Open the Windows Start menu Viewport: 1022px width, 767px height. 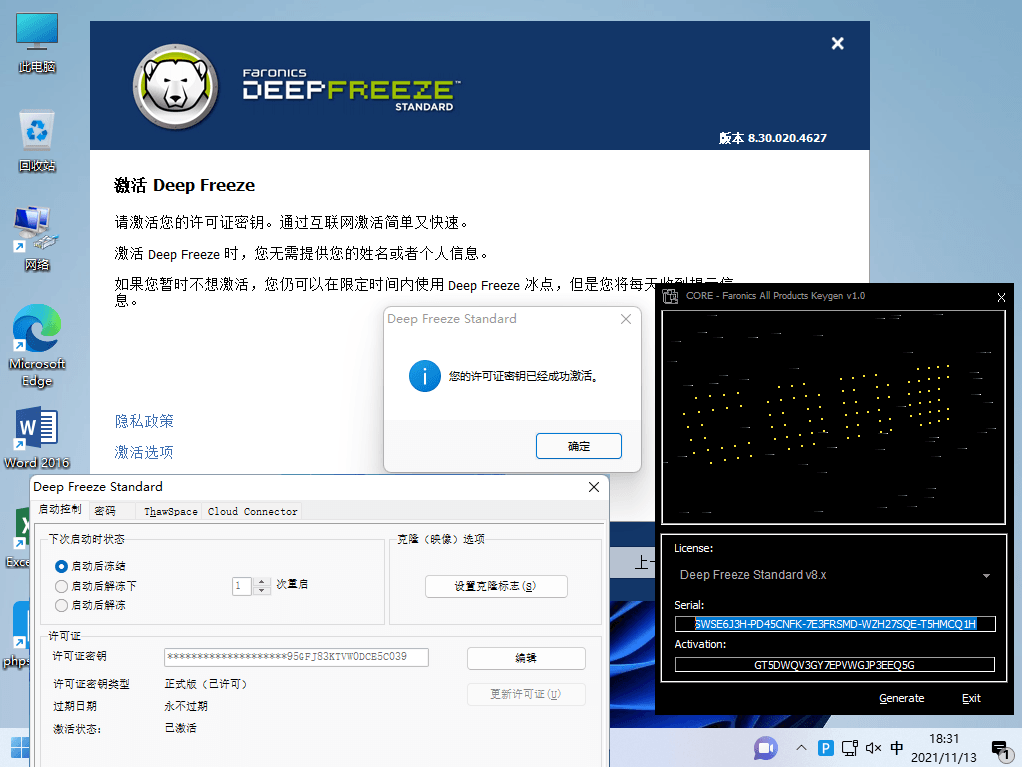pos(20,747)
